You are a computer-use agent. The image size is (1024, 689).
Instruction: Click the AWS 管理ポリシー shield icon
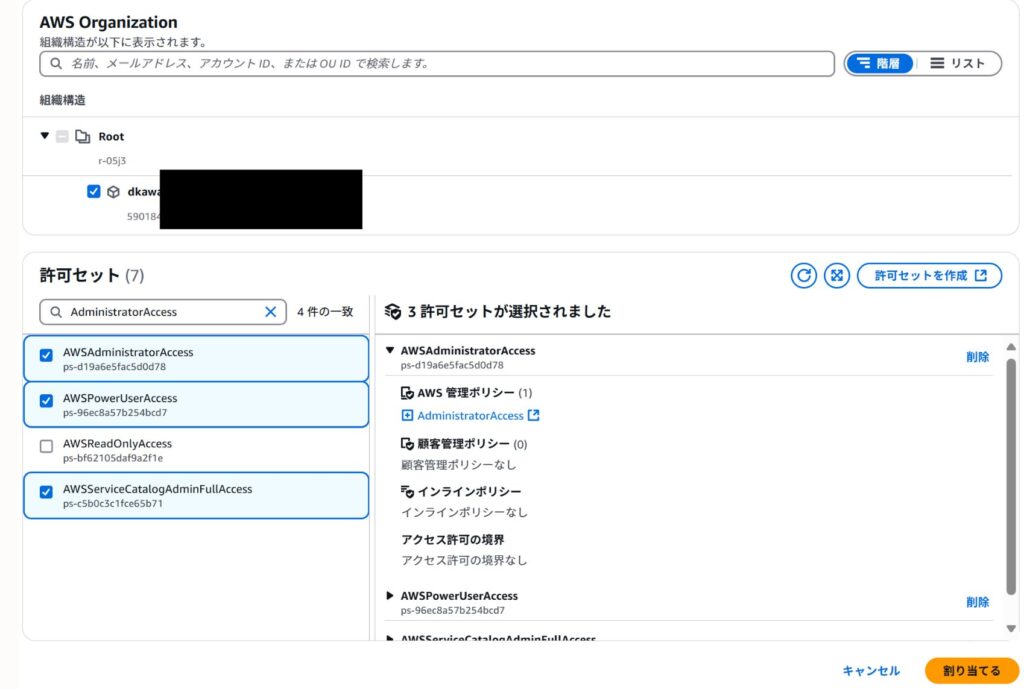pos(407,393)
